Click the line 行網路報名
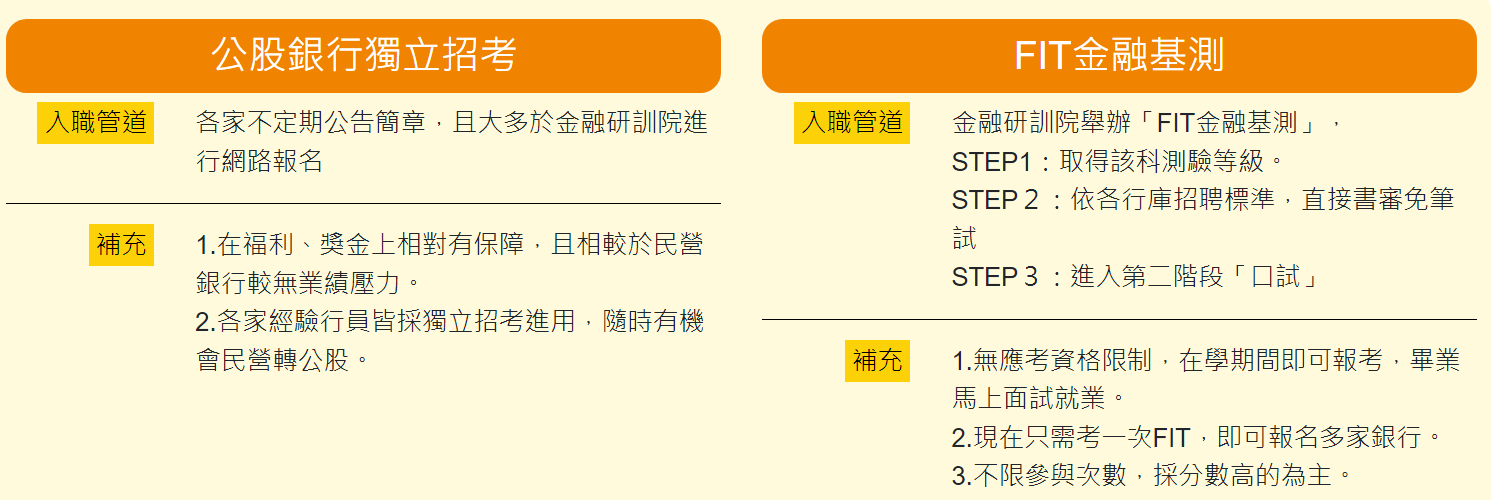Viewport: 1491px width, 500px height. [x=260, y=161]
